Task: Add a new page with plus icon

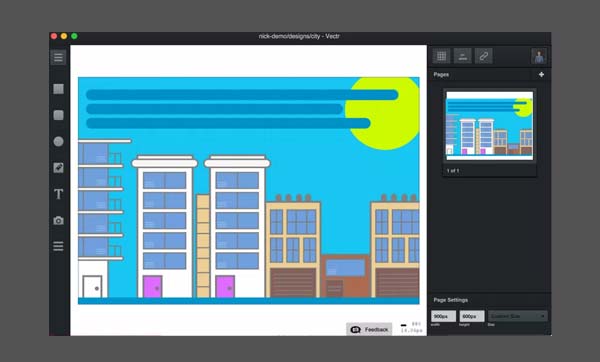Action: coord(541,75)
